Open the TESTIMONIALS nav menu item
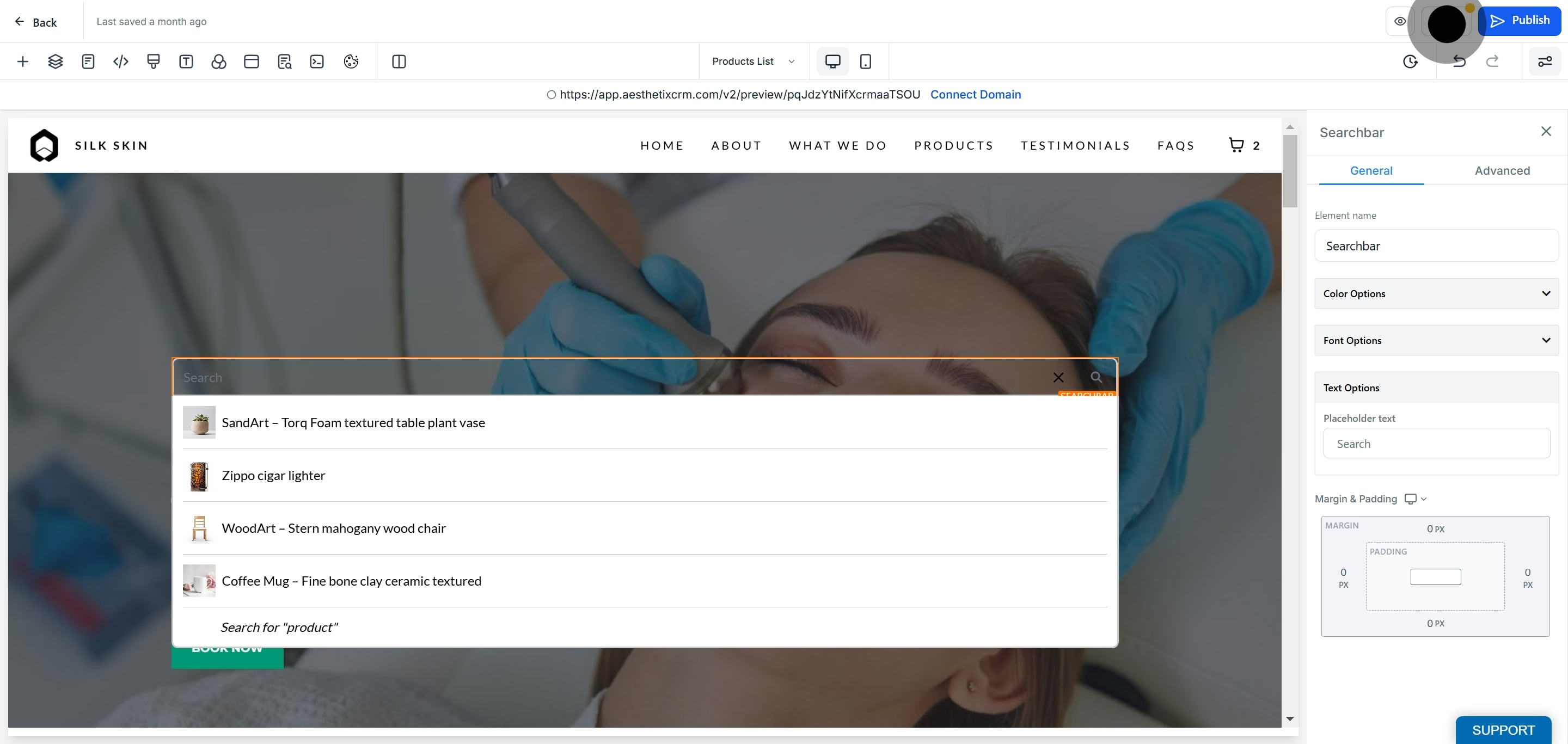 pyautogui.click(x=1075, y=145)
